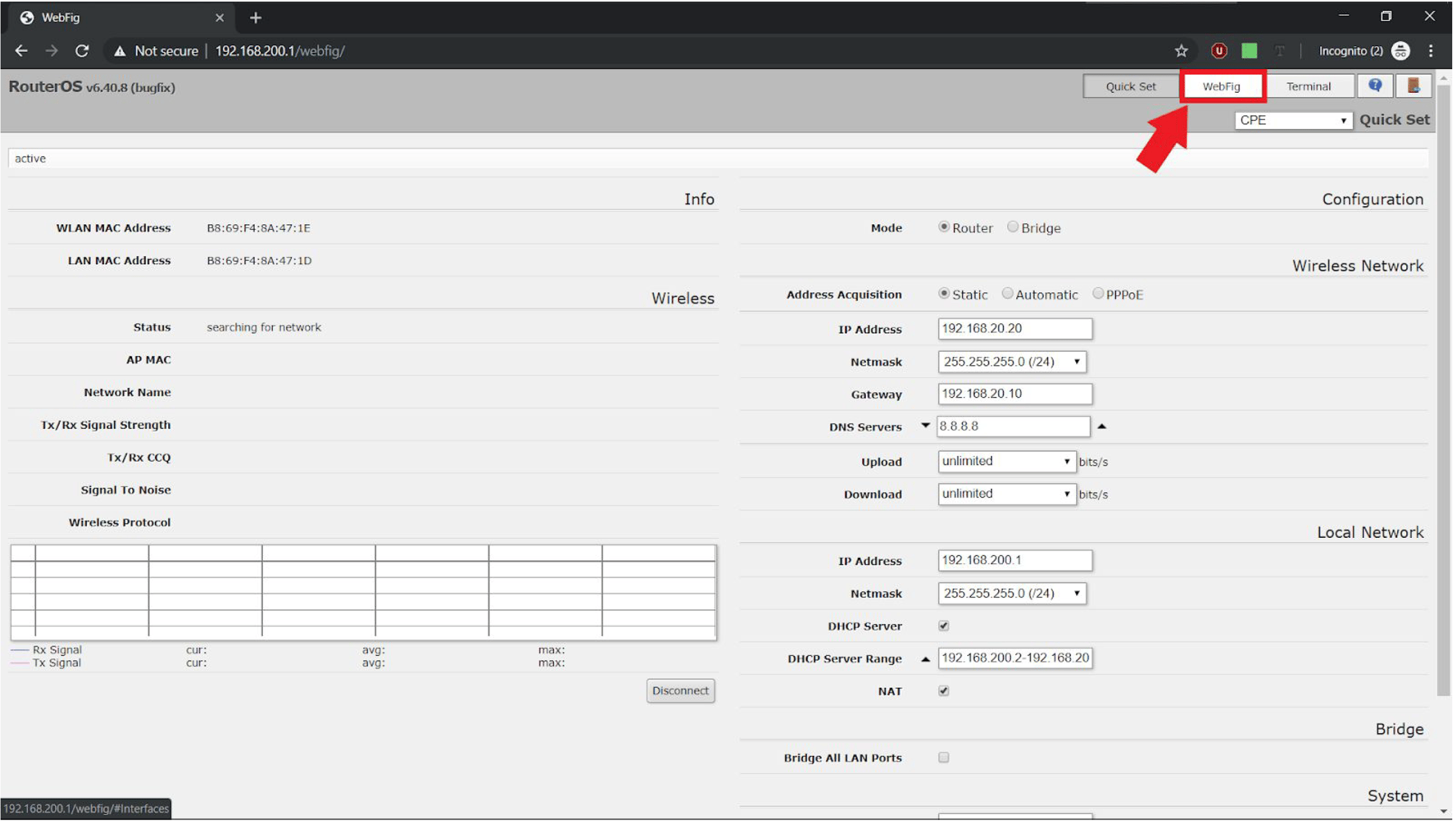Click the browser address bar URL

(280, 51)
